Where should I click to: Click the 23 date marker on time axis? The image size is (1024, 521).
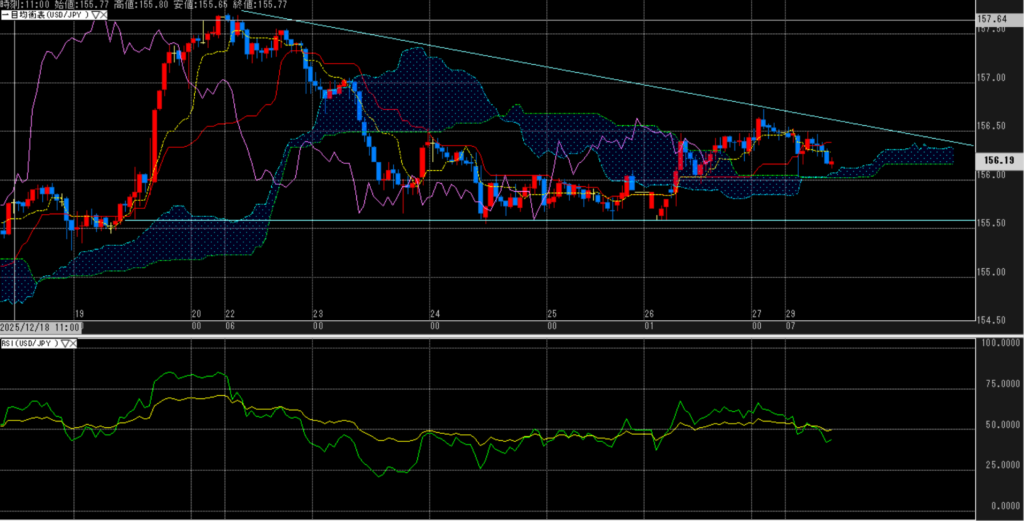click(317, 313)
